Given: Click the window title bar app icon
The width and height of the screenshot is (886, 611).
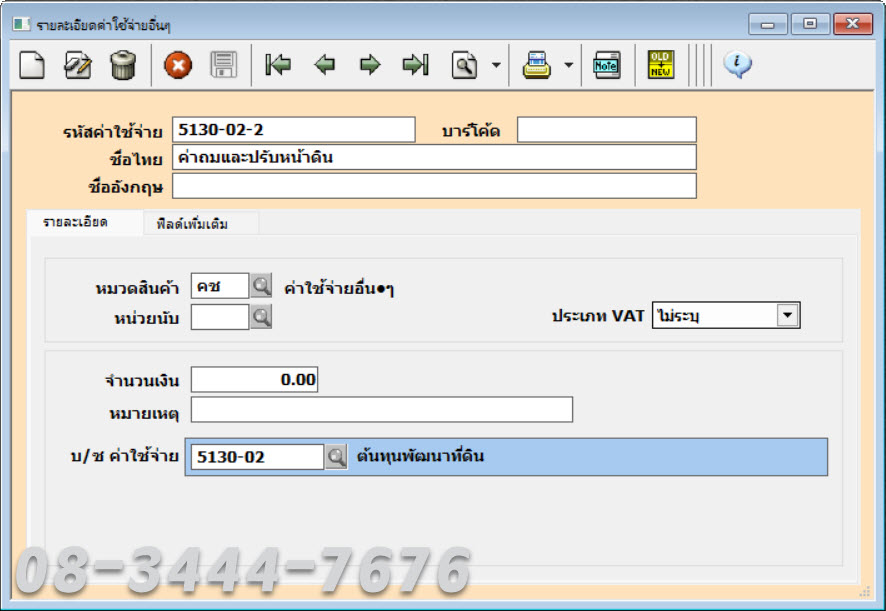Looking at the screenshot, I should [21, 24].
